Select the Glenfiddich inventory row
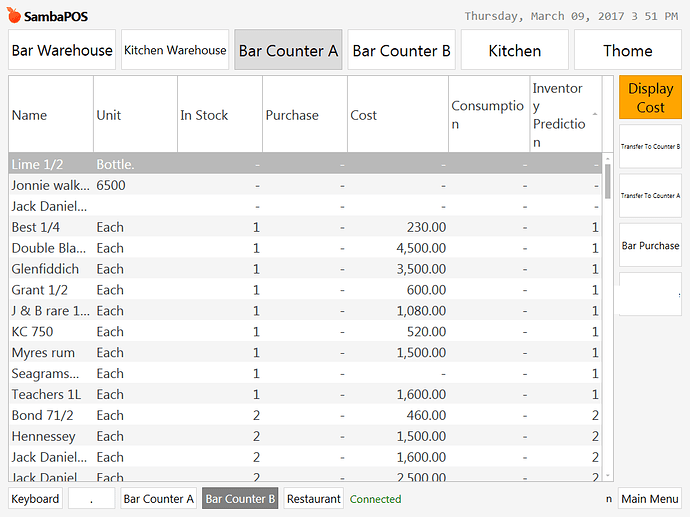This screenshot has height=517, width=690. 45,269
